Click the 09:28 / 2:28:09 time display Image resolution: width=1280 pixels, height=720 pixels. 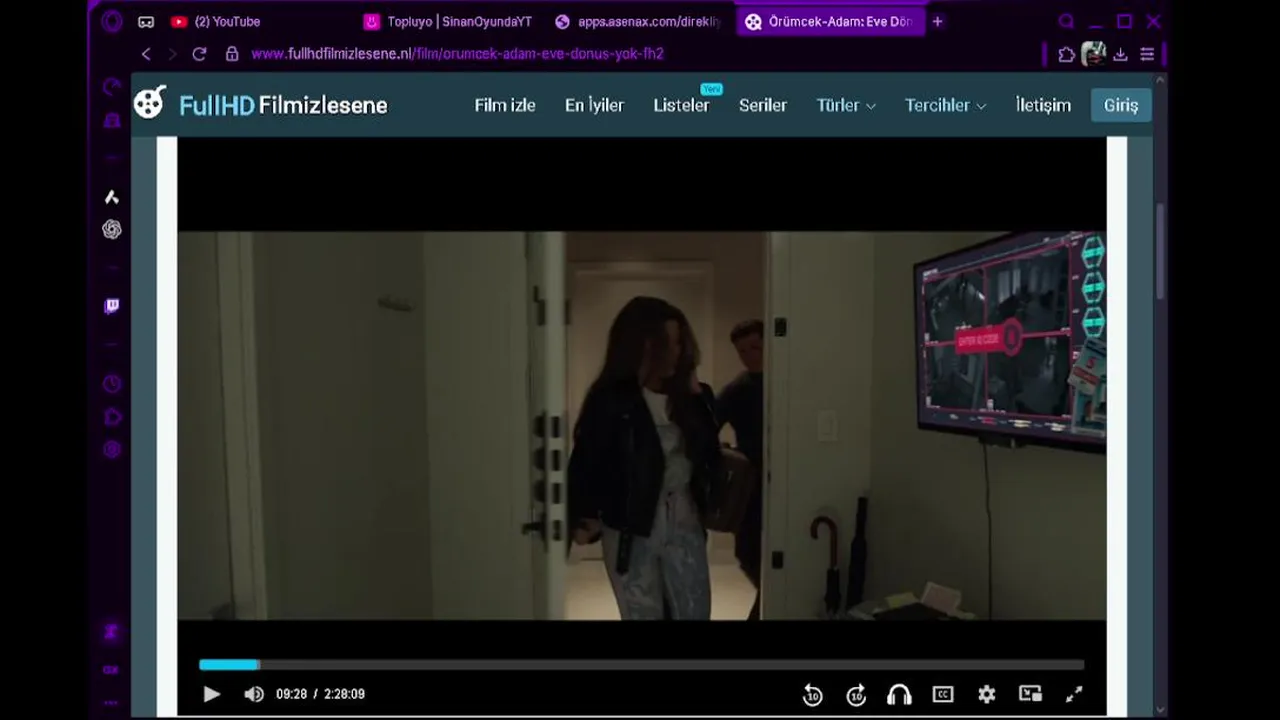(x=320, y=694)
